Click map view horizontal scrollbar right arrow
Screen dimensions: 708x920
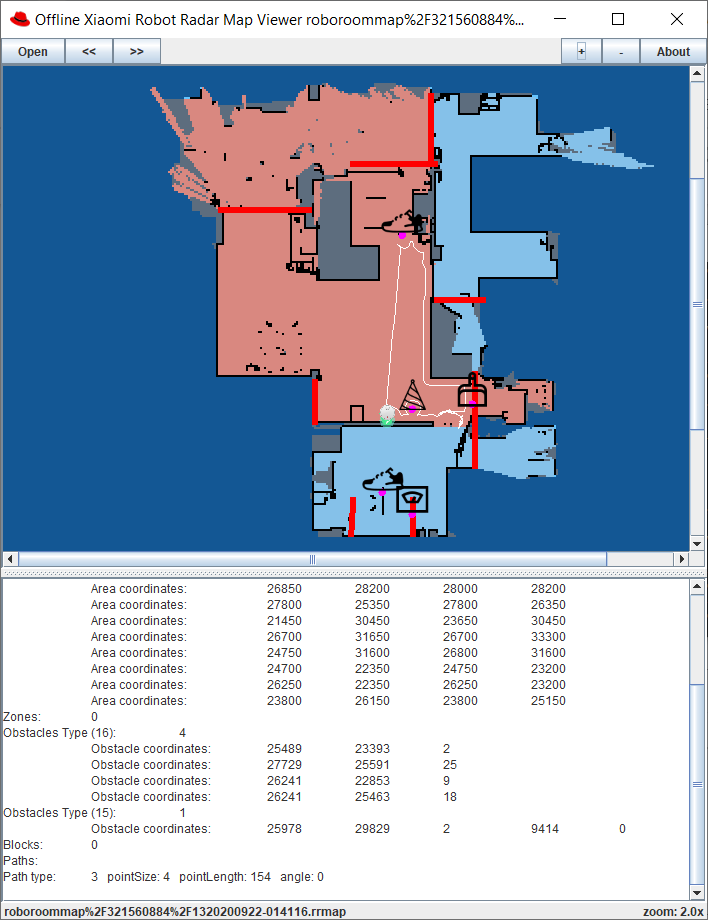pyautogui.click(x=682, y=559)
